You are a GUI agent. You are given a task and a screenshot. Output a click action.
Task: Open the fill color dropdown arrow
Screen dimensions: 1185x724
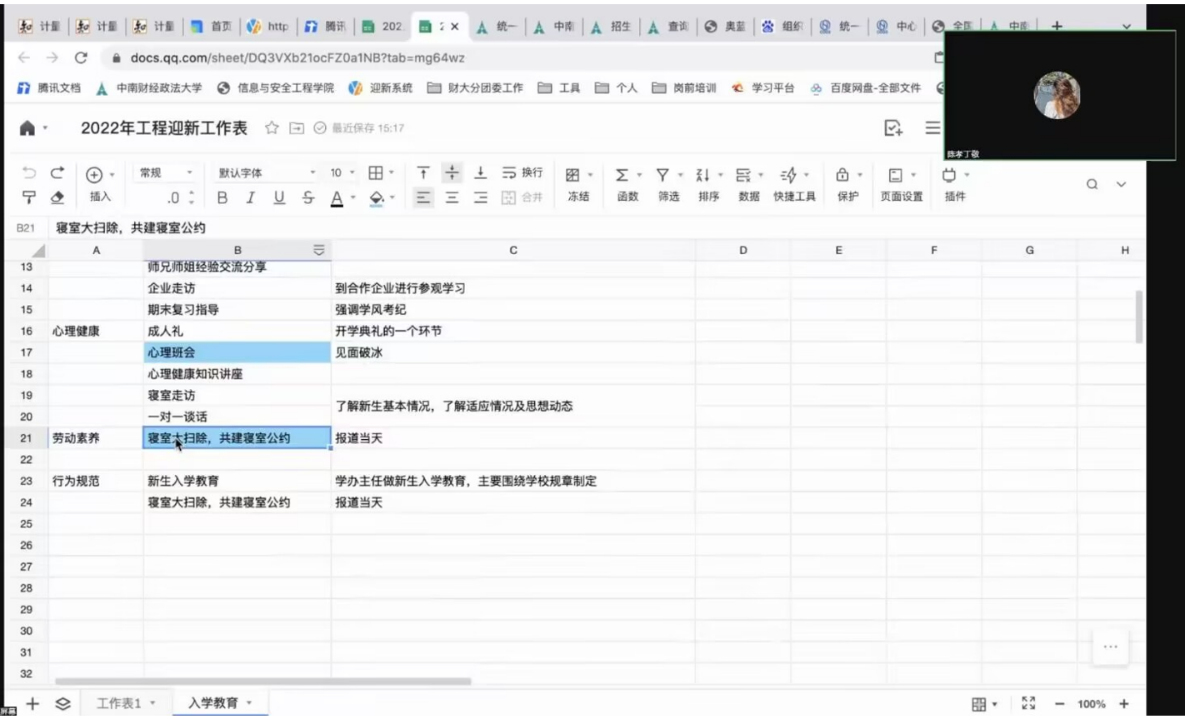(392, 198)
